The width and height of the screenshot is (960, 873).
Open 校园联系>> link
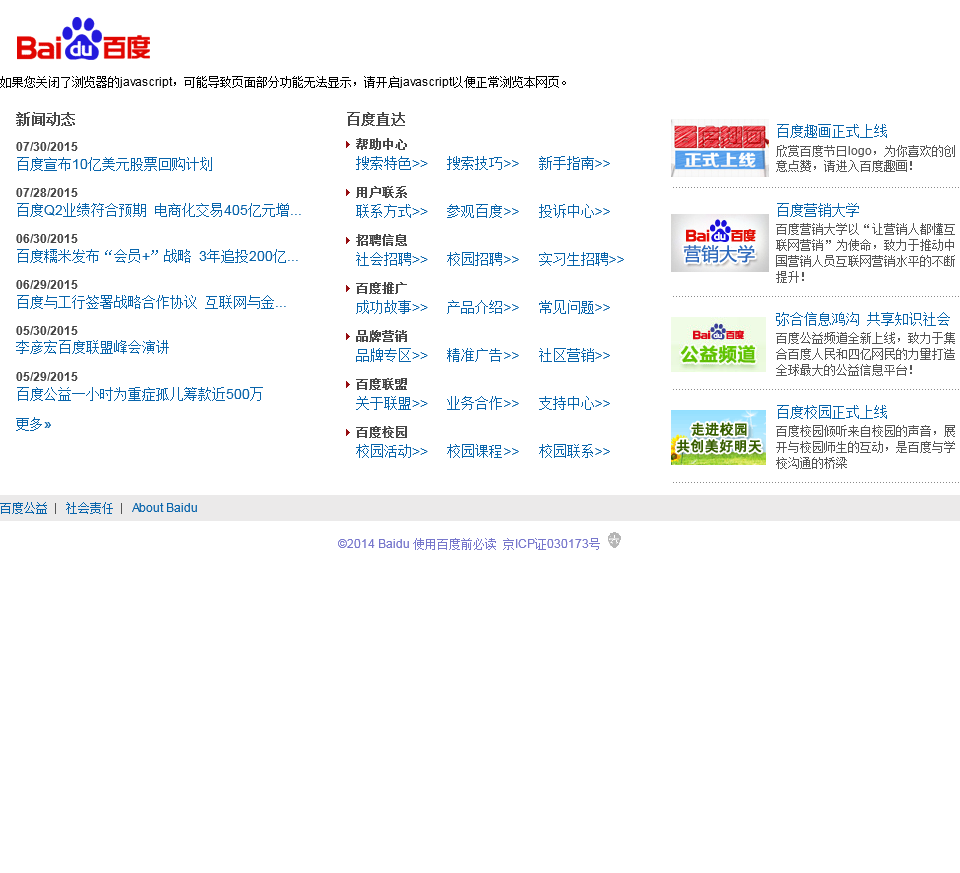[x=574, y=451]
